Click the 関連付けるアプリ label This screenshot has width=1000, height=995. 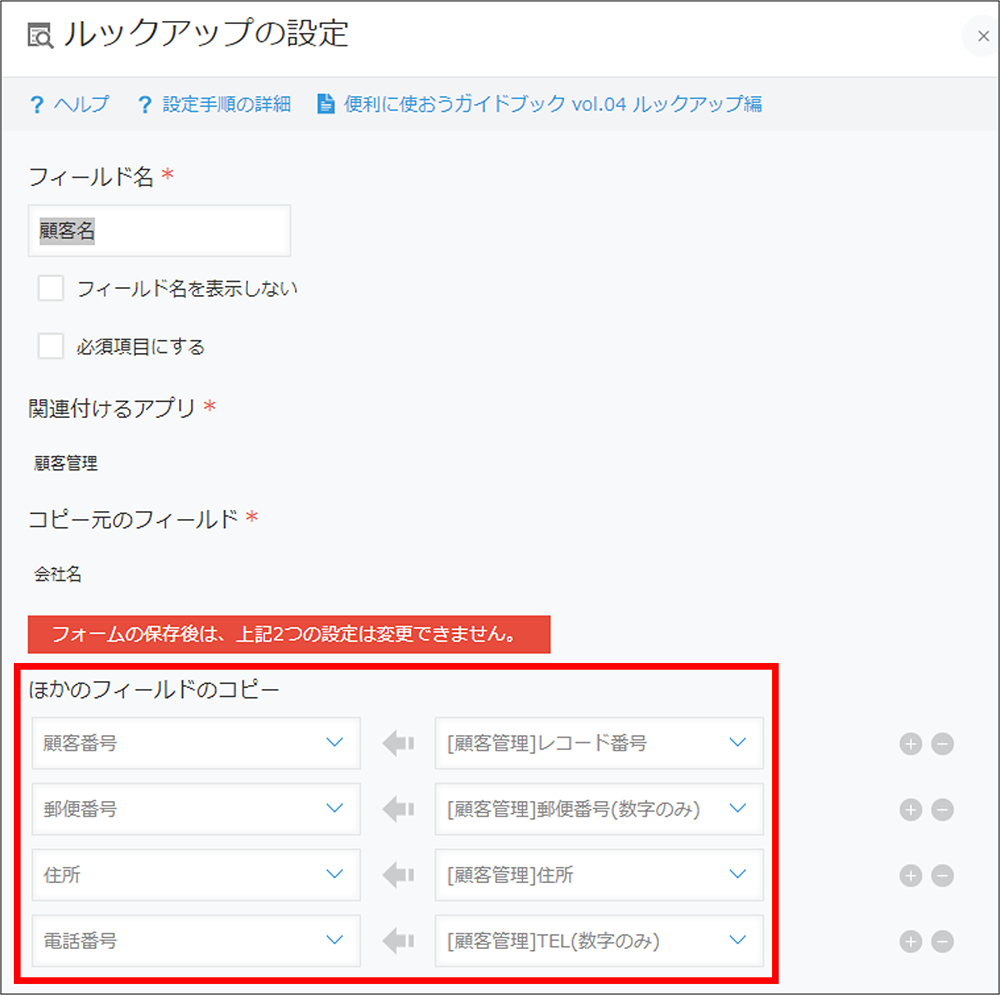coord(112,408)
